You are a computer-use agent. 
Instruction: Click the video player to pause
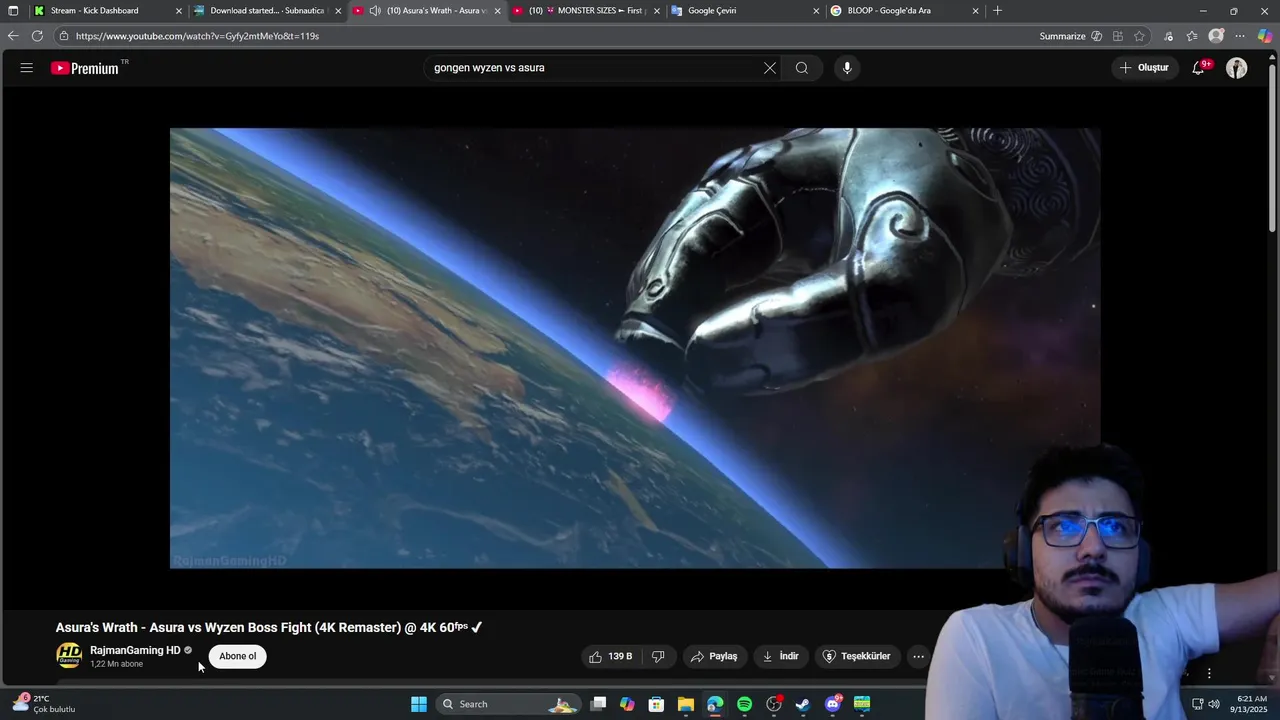tap(635, 348)
